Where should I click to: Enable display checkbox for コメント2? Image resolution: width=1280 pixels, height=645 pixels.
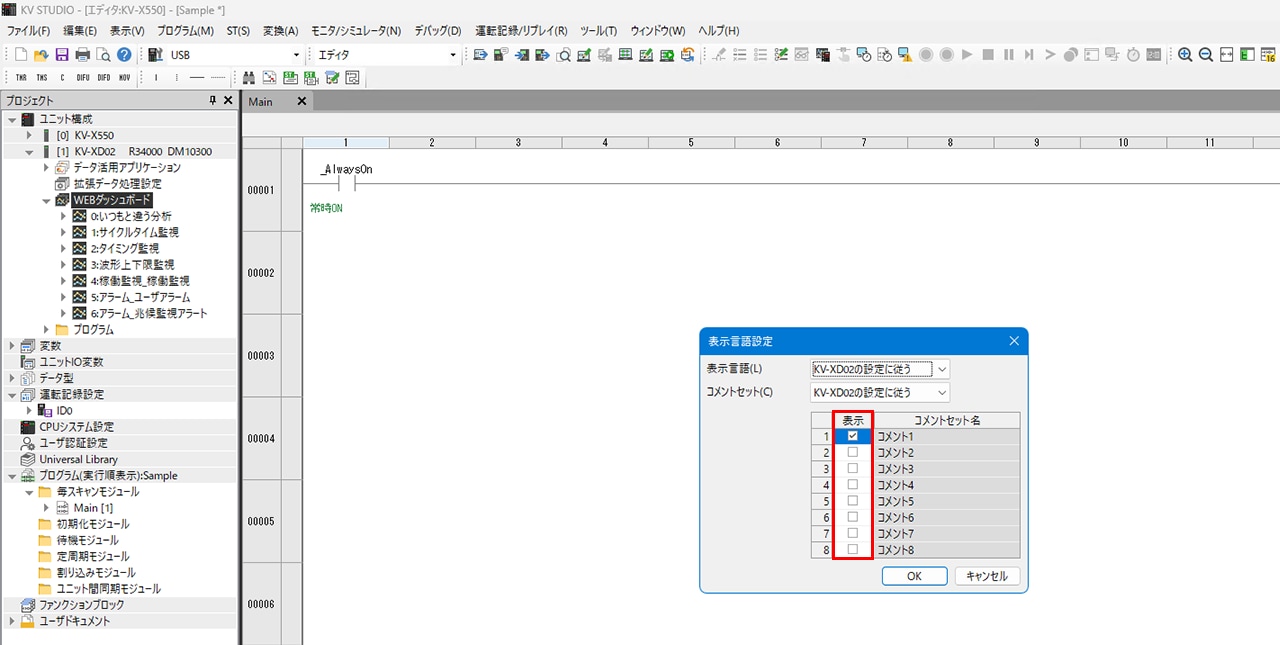coord(852,452)
